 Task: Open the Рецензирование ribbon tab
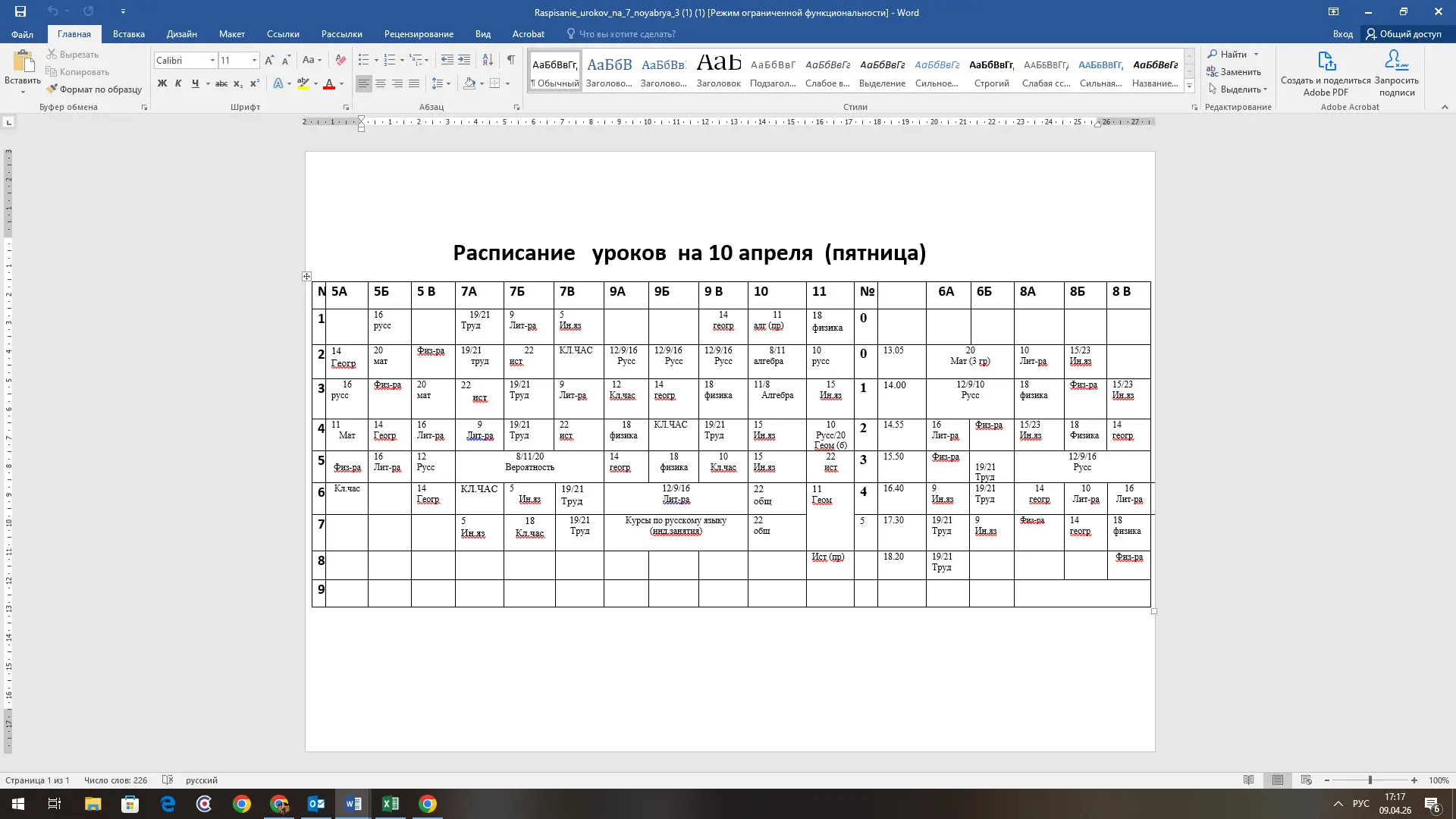(x=419, y=34)
